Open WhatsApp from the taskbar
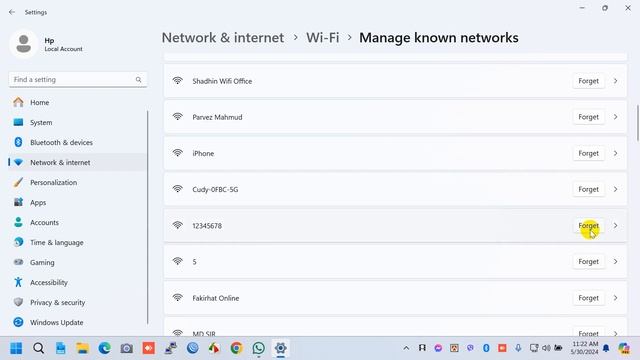Image resolution: width=640 pixels, height=360 pixels. 258,348
